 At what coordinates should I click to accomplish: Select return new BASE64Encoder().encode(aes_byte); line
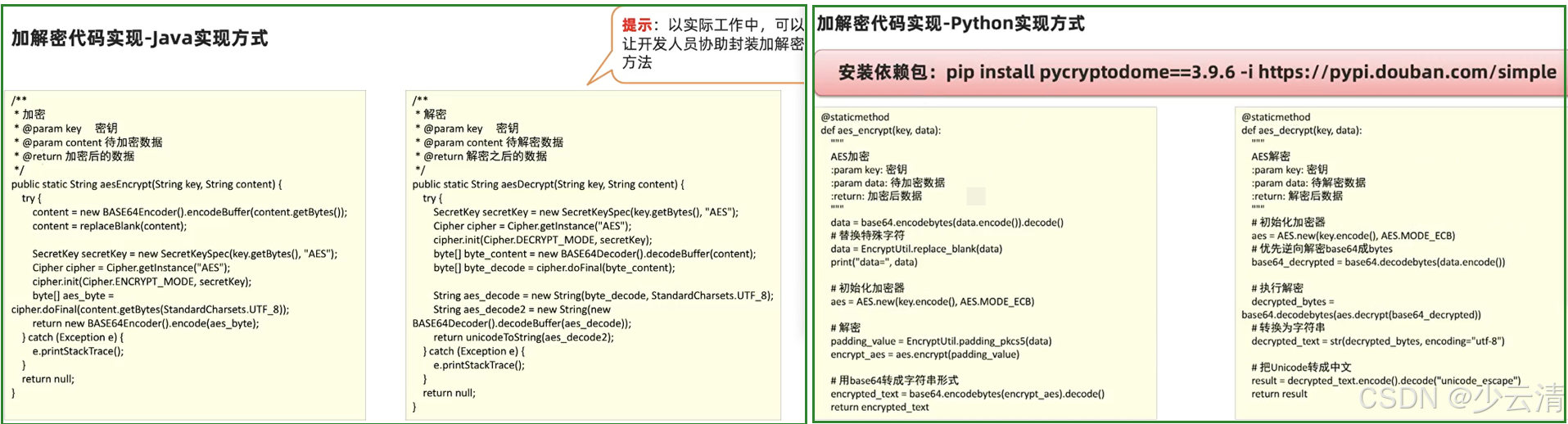(x=146, y=323)
